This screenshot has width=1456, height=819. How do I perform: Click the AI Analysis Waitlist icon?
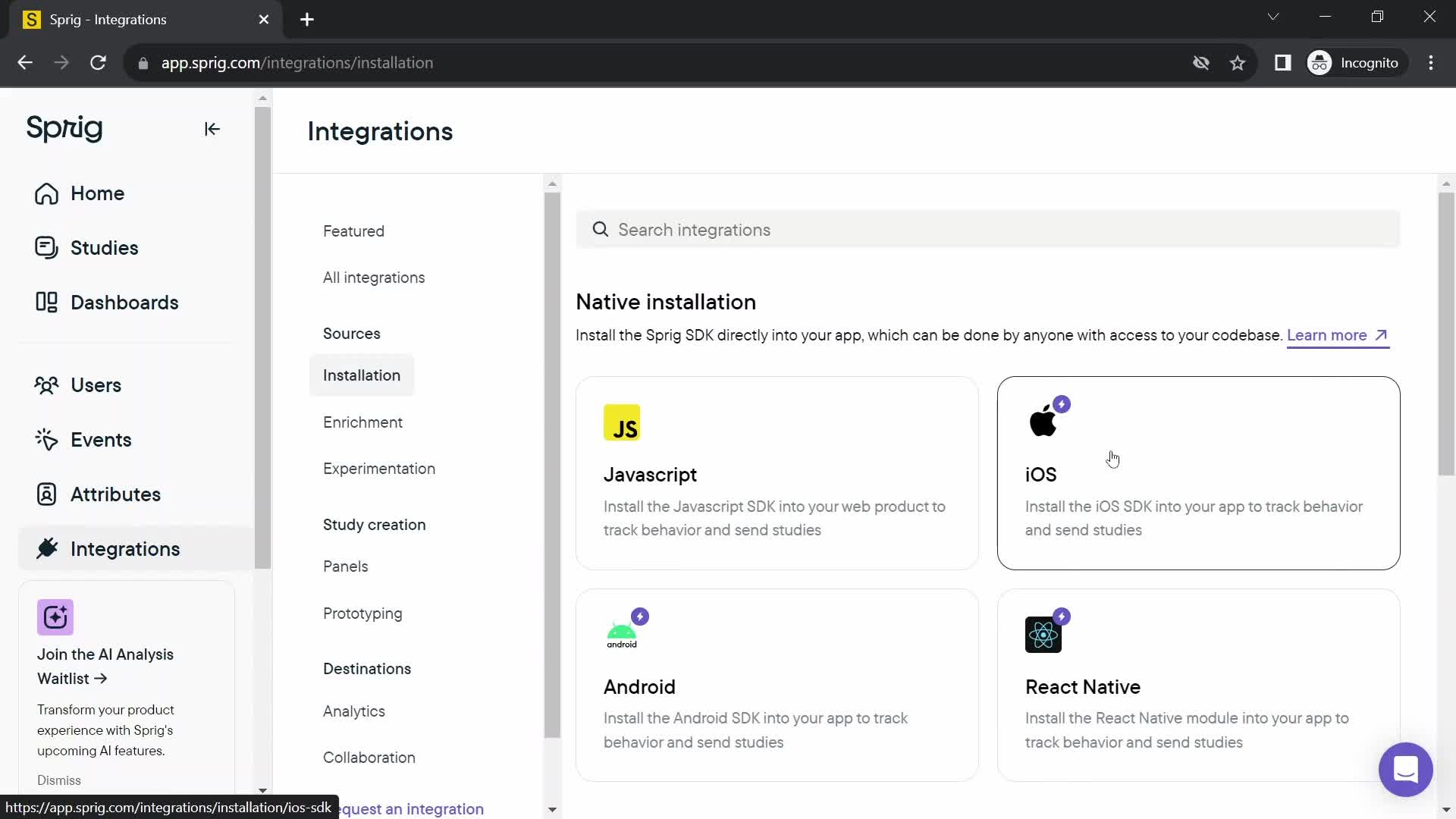54,619
